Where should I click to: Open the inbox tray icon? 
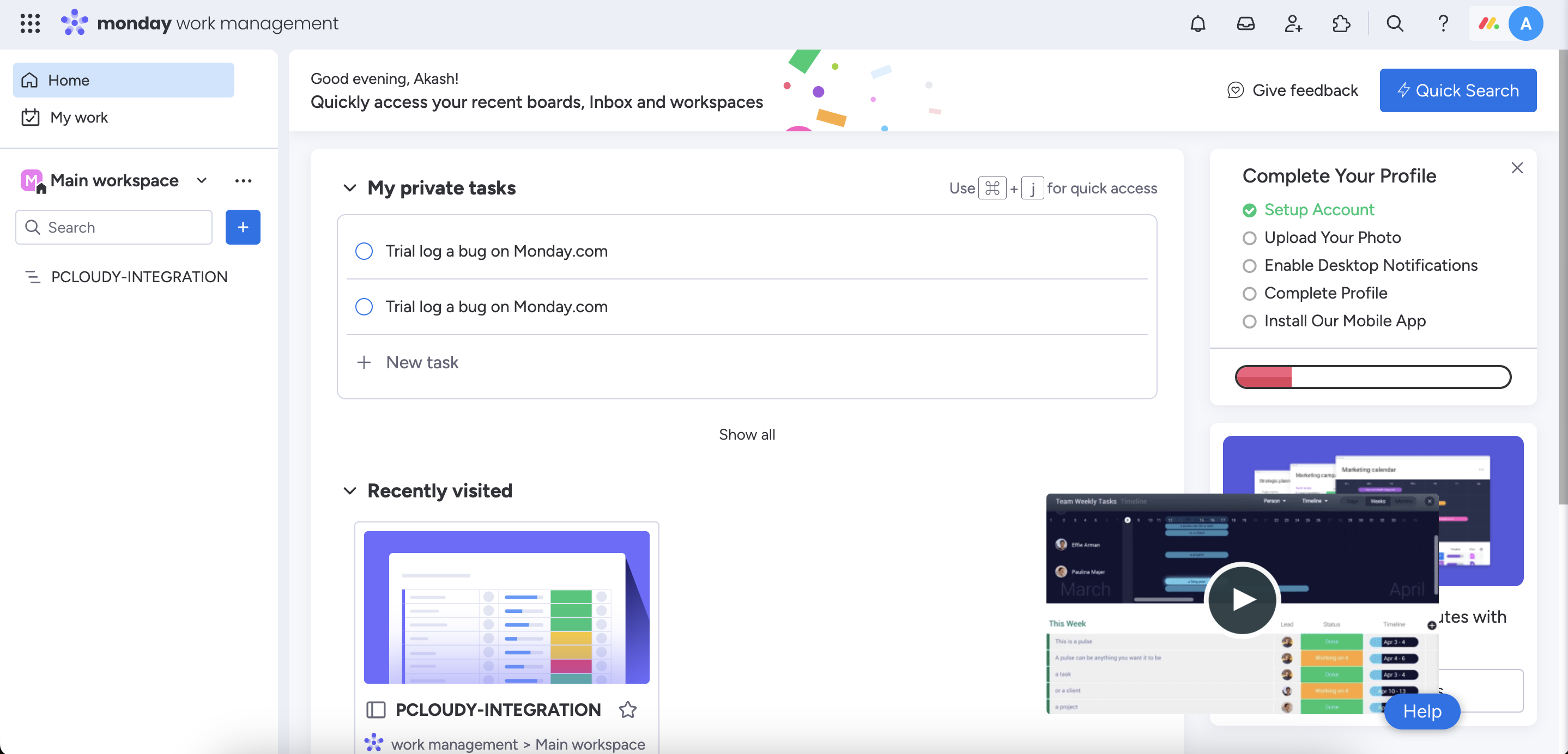1245,24
